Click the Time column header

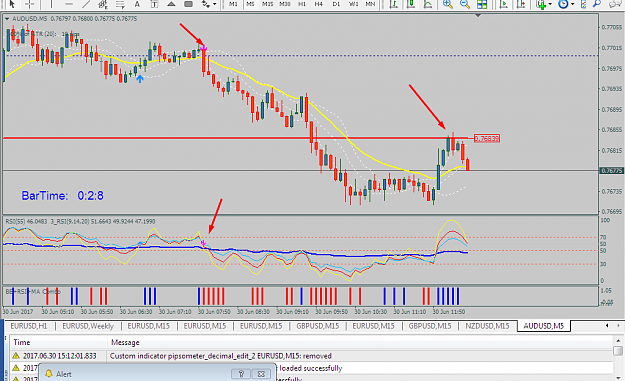tap(22, 342)
